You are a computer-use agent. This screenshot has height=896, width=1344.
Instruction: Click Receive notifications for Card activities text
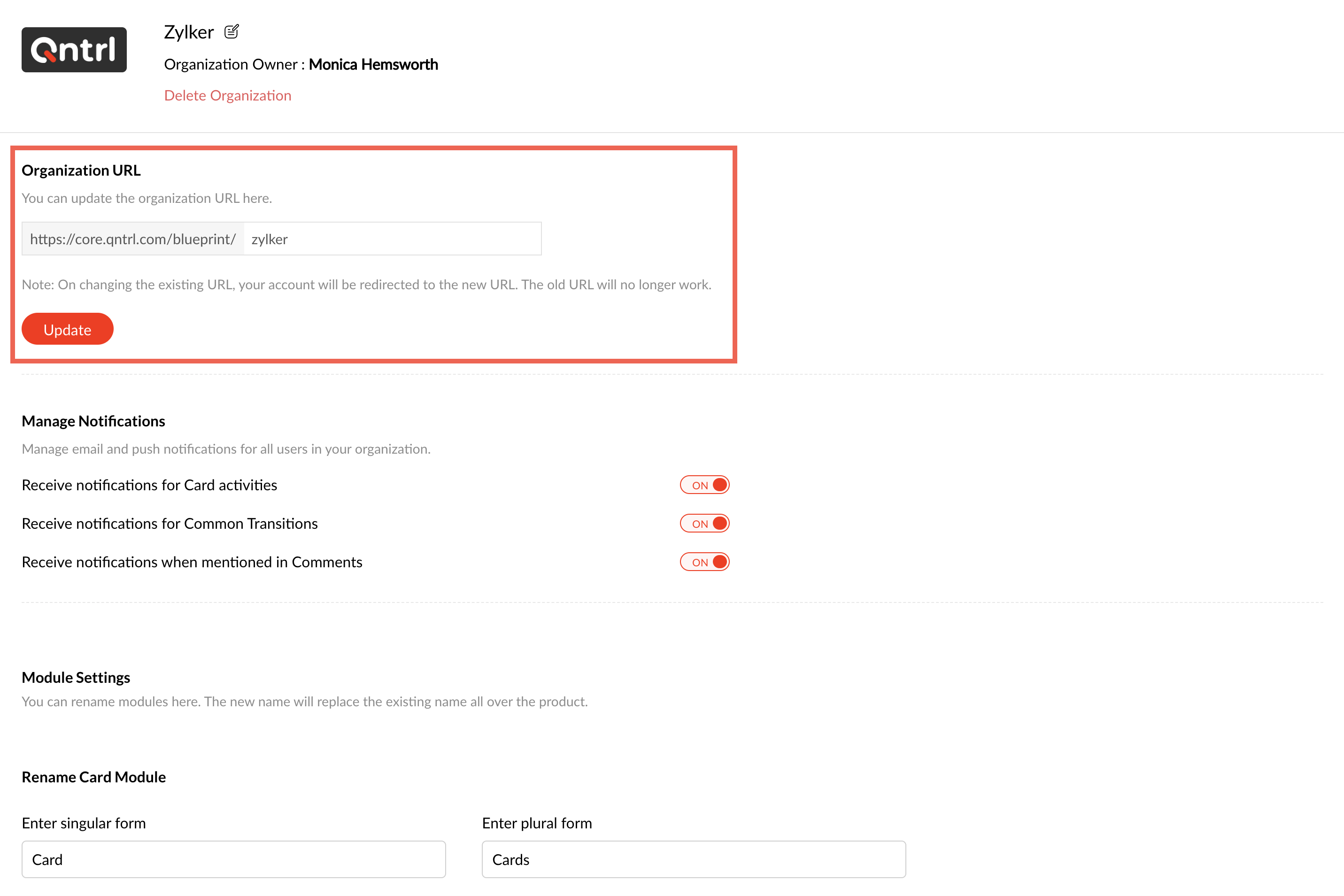pos(149,485)
